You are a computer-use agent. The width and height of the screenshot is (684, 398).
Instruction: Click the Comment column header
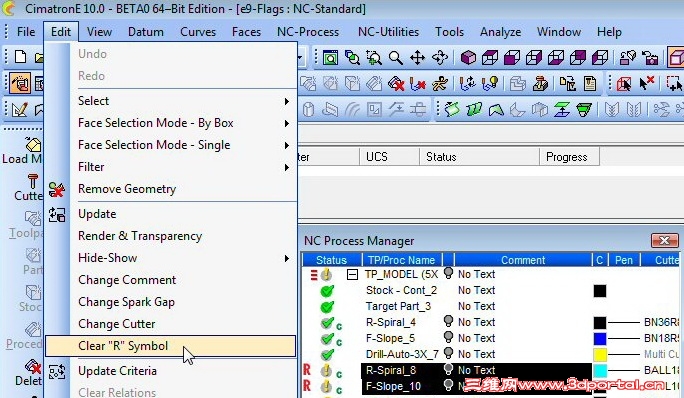pos(523,260)
